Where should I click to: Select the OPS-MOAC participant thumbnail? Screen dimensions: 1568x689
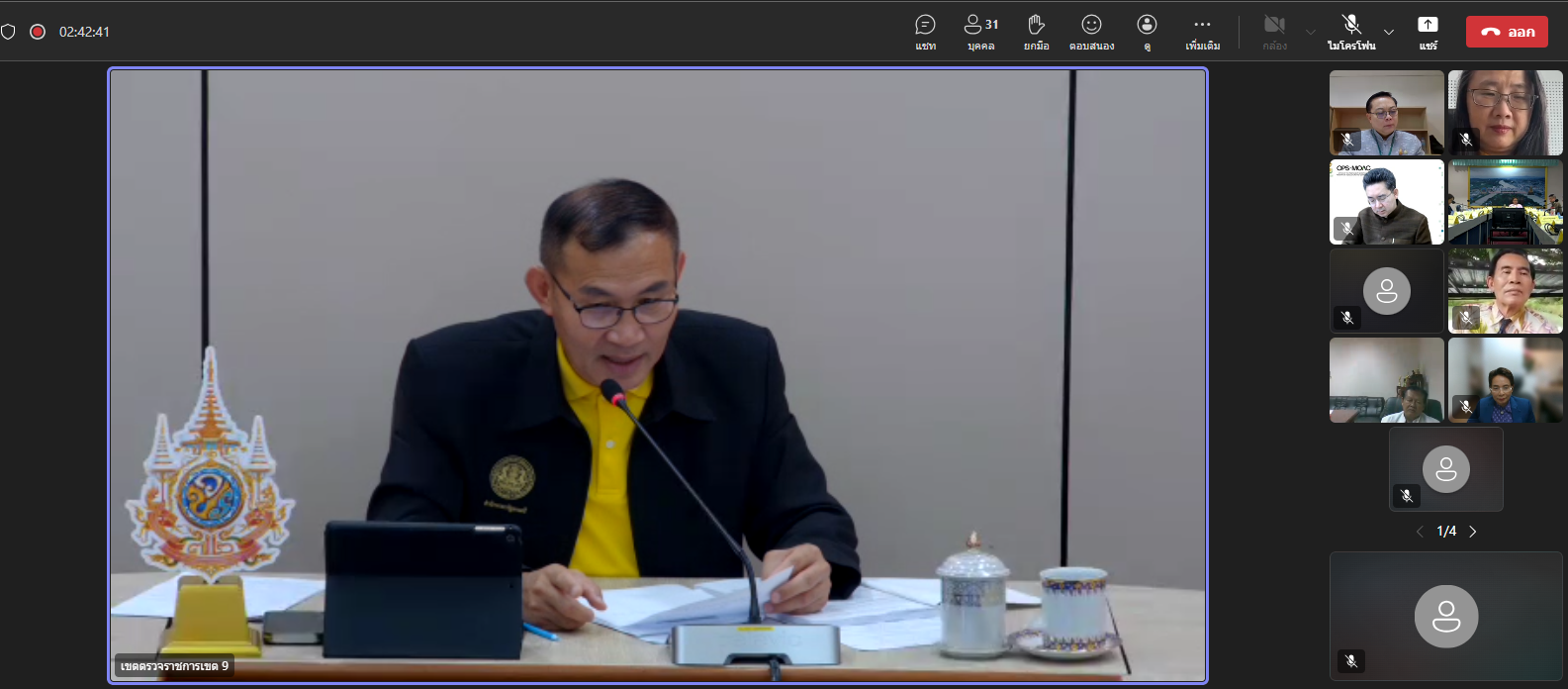click(1386, 202)
